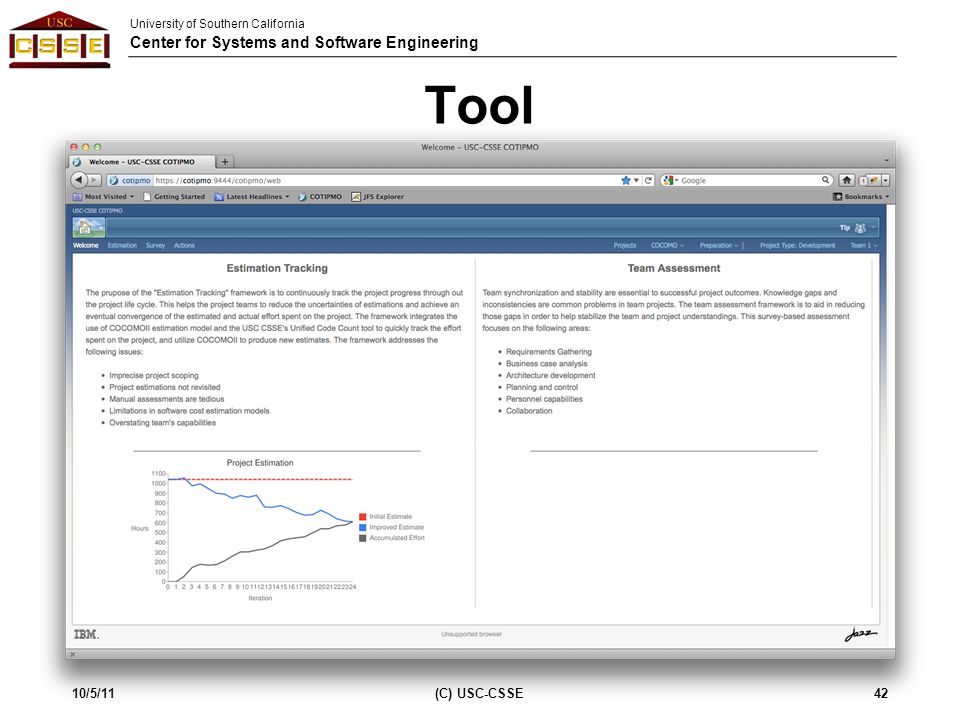The height and width of the screenshot is (720, 960).
Task: Click the Unsupported browser footer text
Action: [471, 634]
